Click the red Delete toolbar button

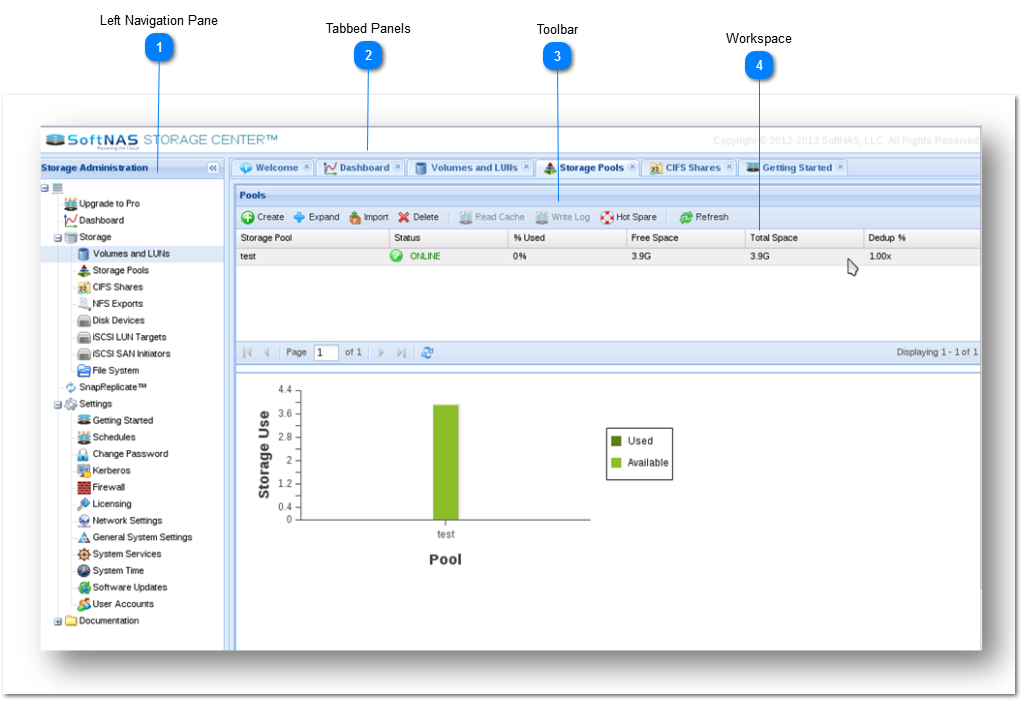point(418,217)
